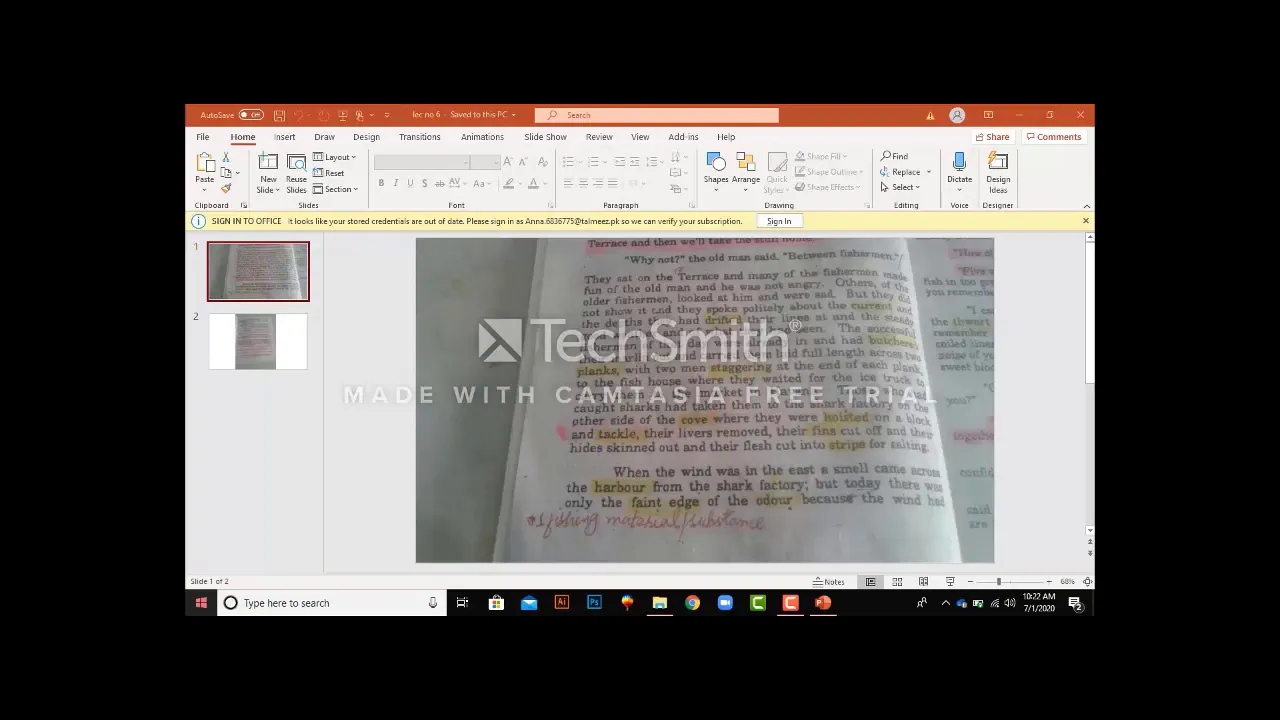Image resolution: width=1280 pixels, height=720 pixels.
Task: Open the File menu
Action: tap(203, 137)
